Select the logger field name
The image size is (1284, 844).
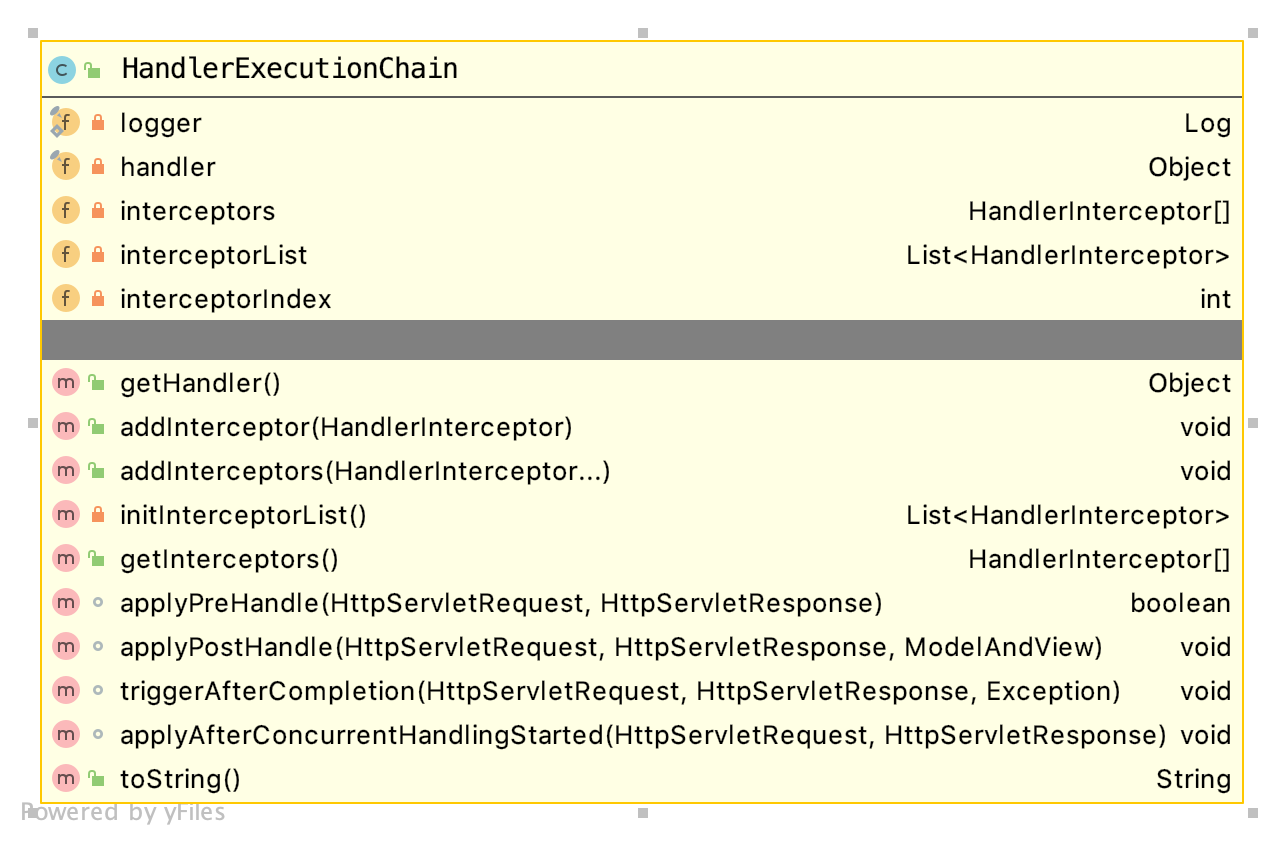pyautogui.click(x=161, y=124)
